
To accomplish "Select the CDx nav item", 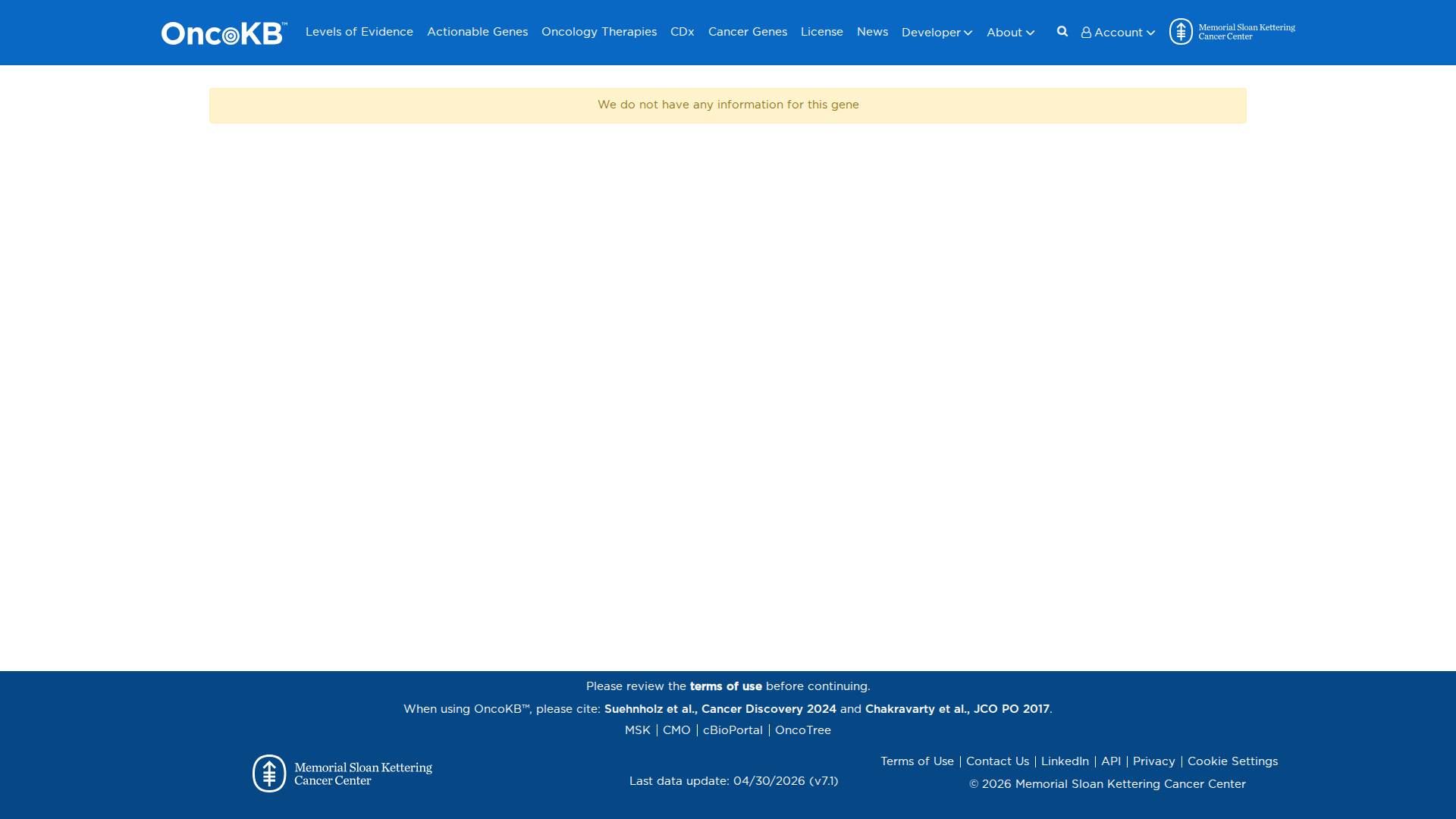I will (x=682, y=32).
